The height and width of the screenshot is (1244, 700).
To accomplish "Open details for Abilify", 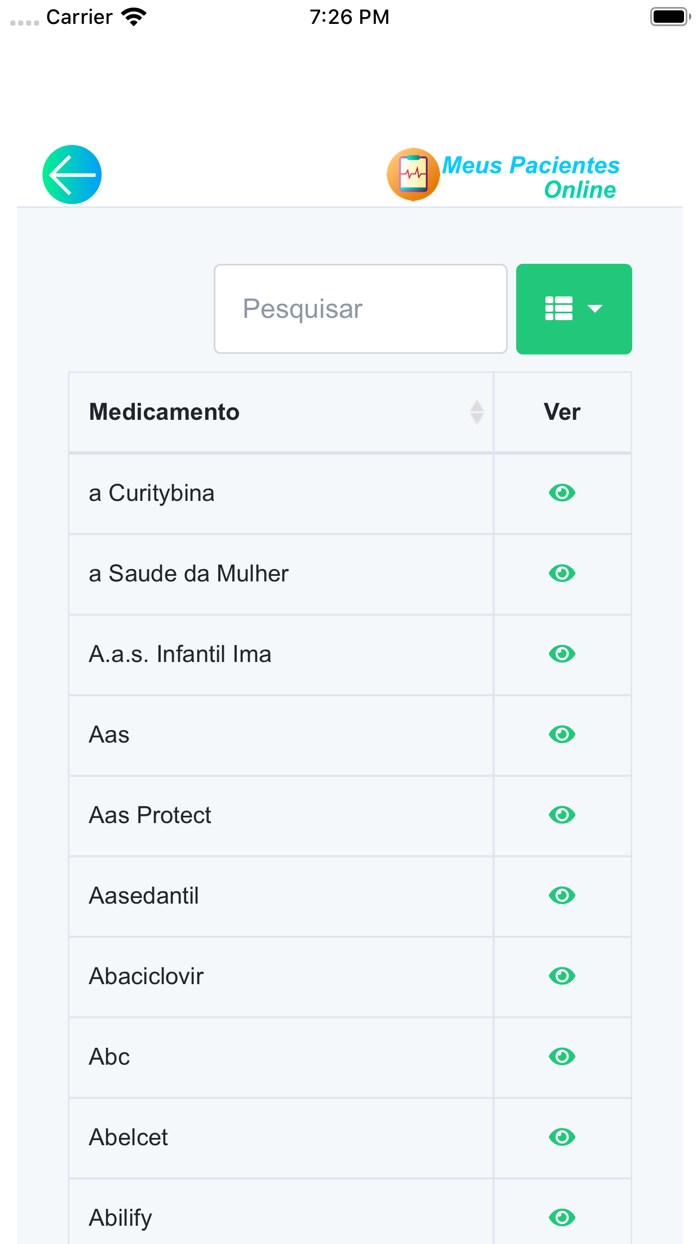I will 562,1217.
